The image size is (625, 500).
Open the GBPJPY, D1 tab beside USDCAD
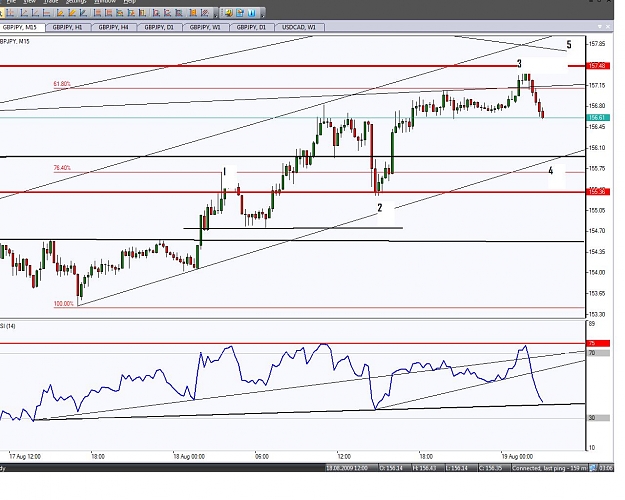pos(252,27)
